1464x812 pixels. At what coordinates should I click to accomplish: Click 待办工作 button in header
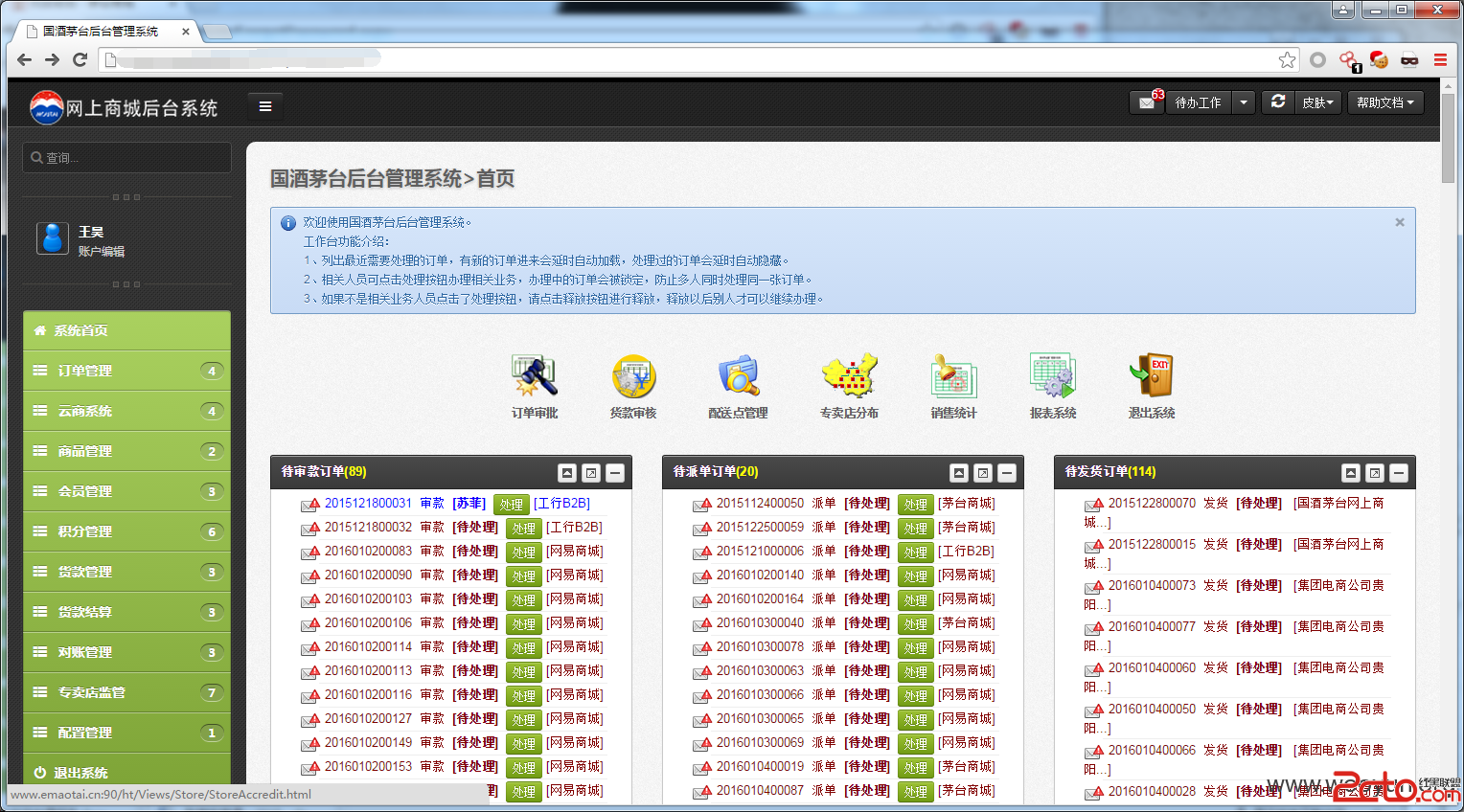(x=1198, y=102)
